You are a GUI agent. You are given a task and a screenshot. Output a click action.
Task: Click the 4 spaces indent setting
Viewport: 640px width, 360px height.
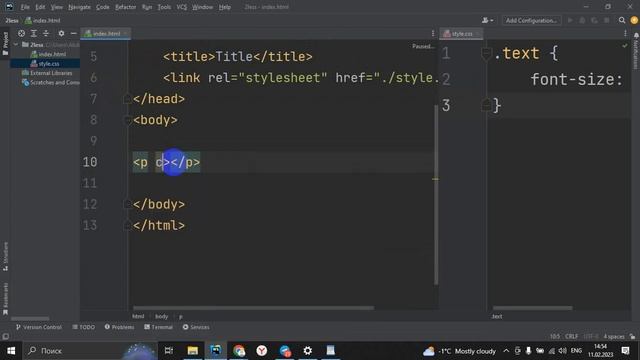pyautogui.click(x=613, y=336)
